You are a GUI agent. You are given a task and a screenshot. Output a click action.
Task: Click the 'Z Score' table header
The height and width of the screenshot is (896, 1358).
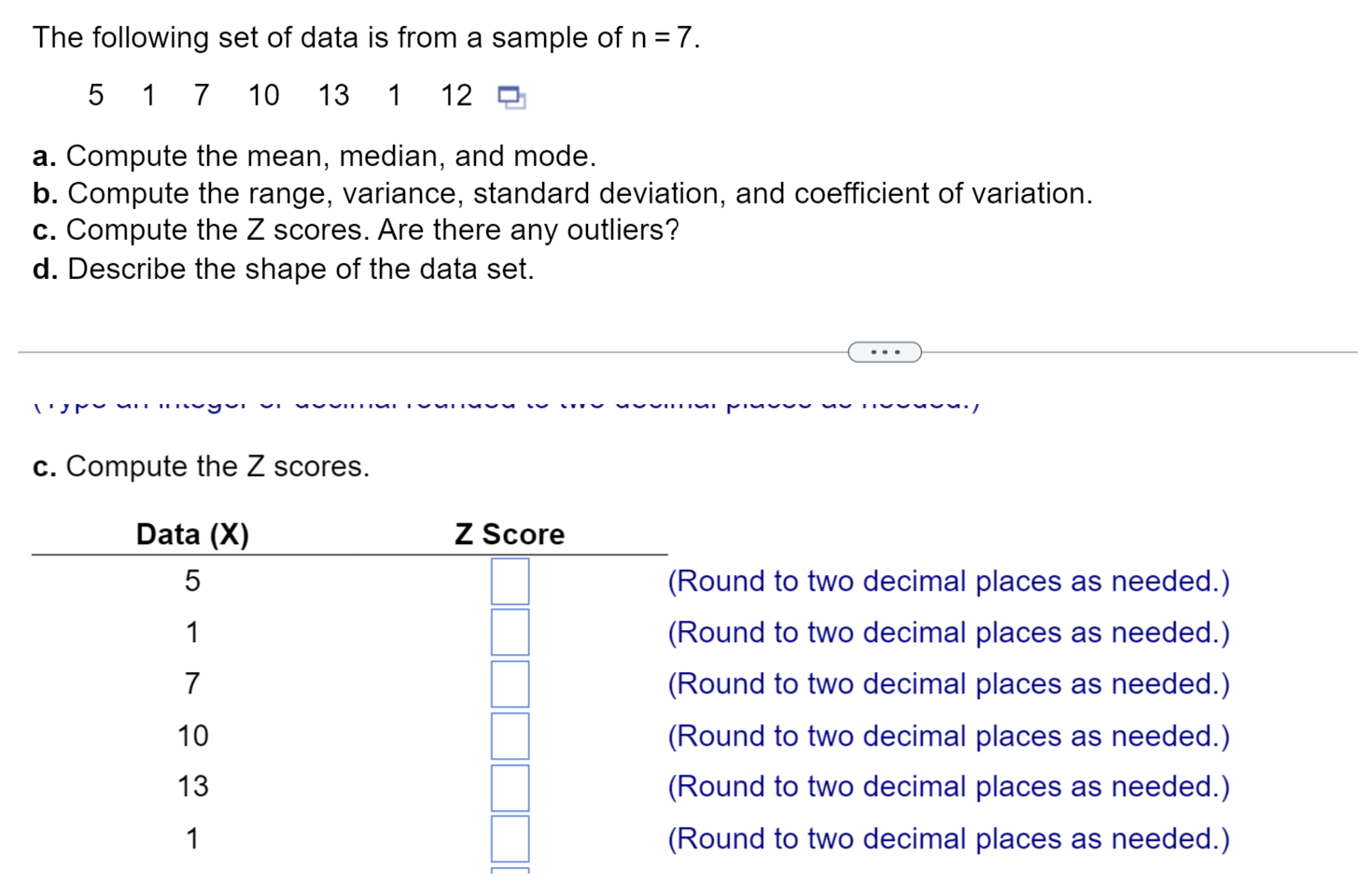pos(510,534)
